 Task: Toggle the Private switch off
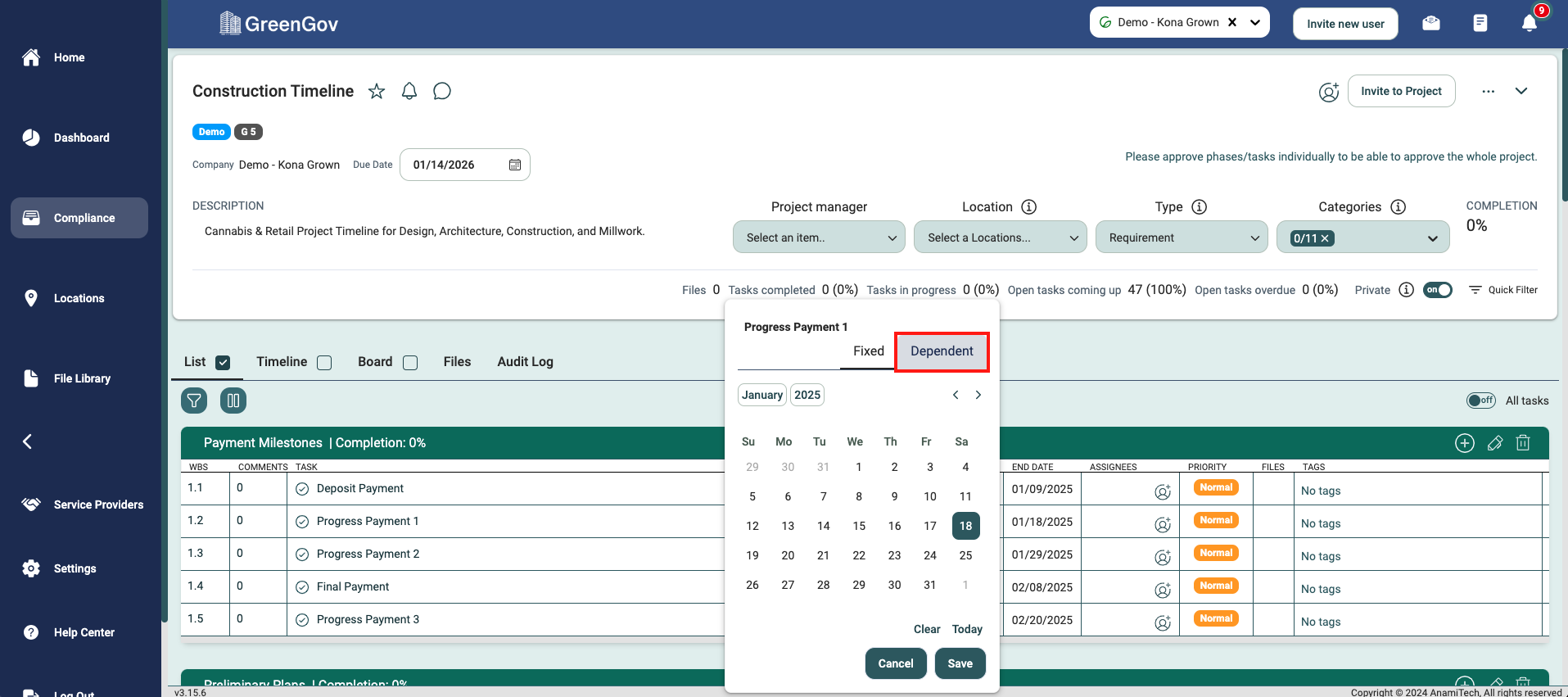pos(1437,290)
